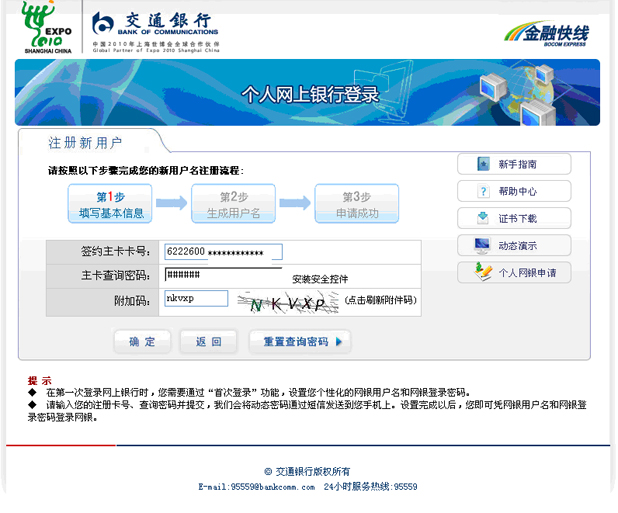Screen dimensions: 618x513
Task: Click the 安装安全控件 link
Action: [x=320, y=279]
